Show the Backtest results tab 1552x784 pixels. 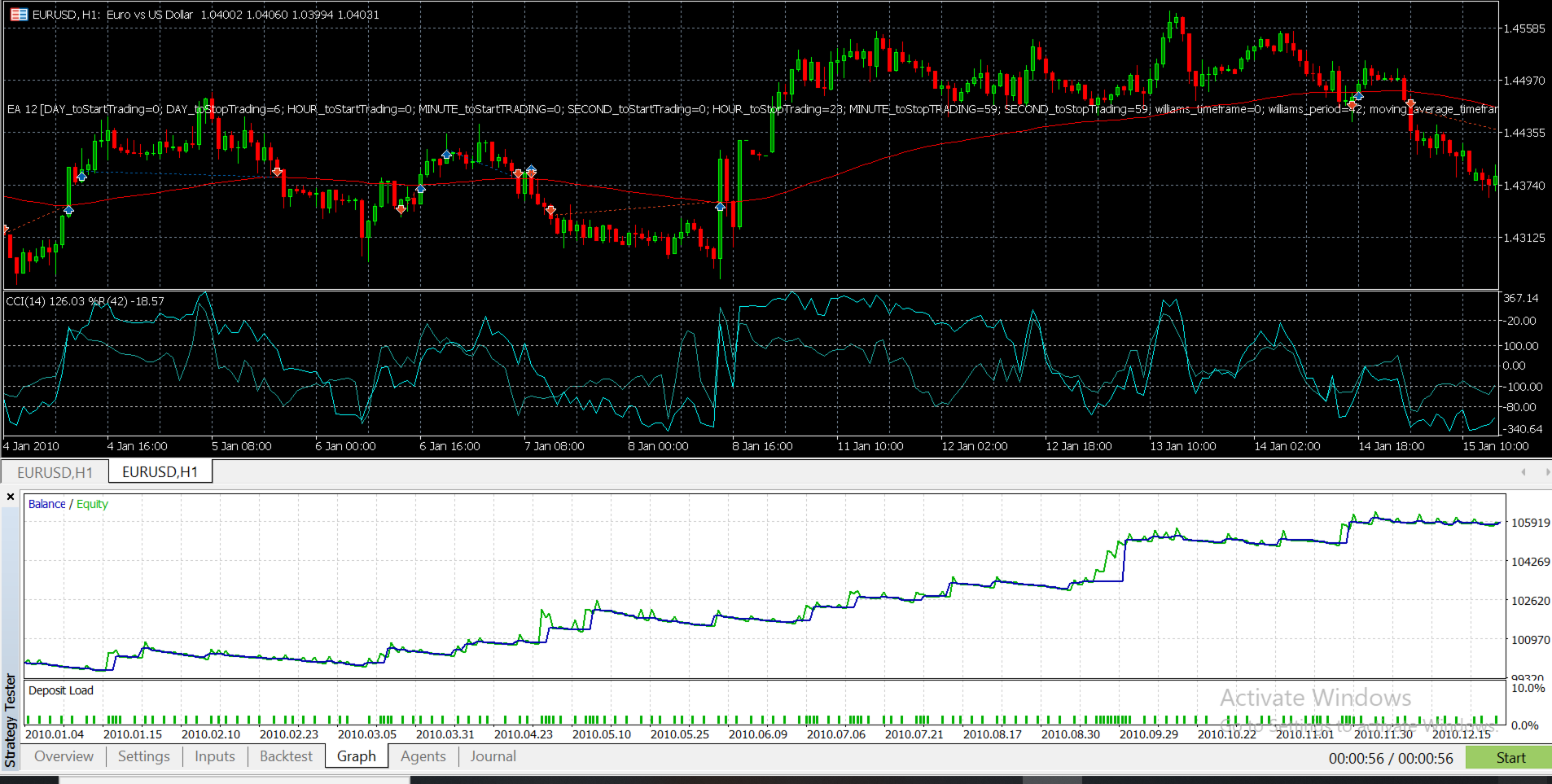[x=286, y=756]
